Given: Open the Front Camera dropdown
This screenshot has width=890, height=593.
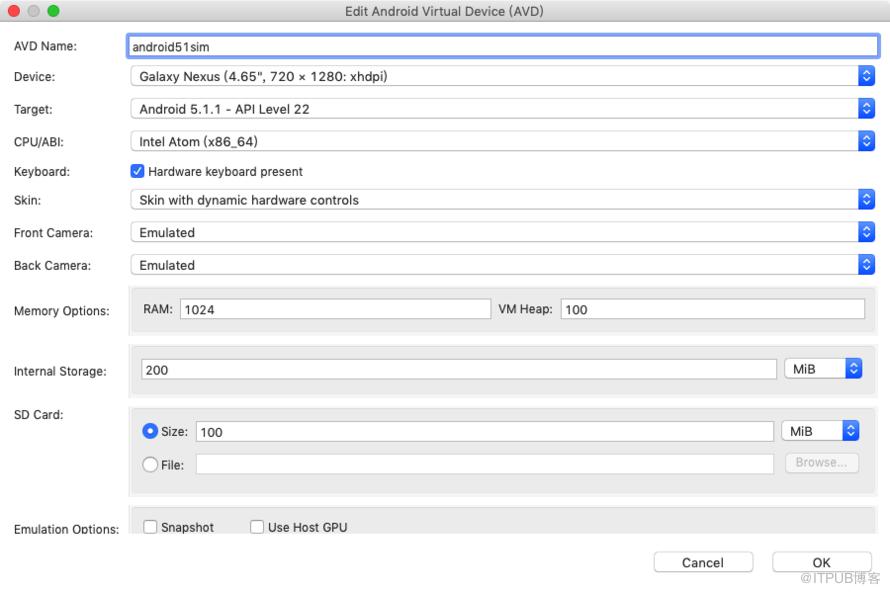Looking at the screenshot, I should pos(503,232).
